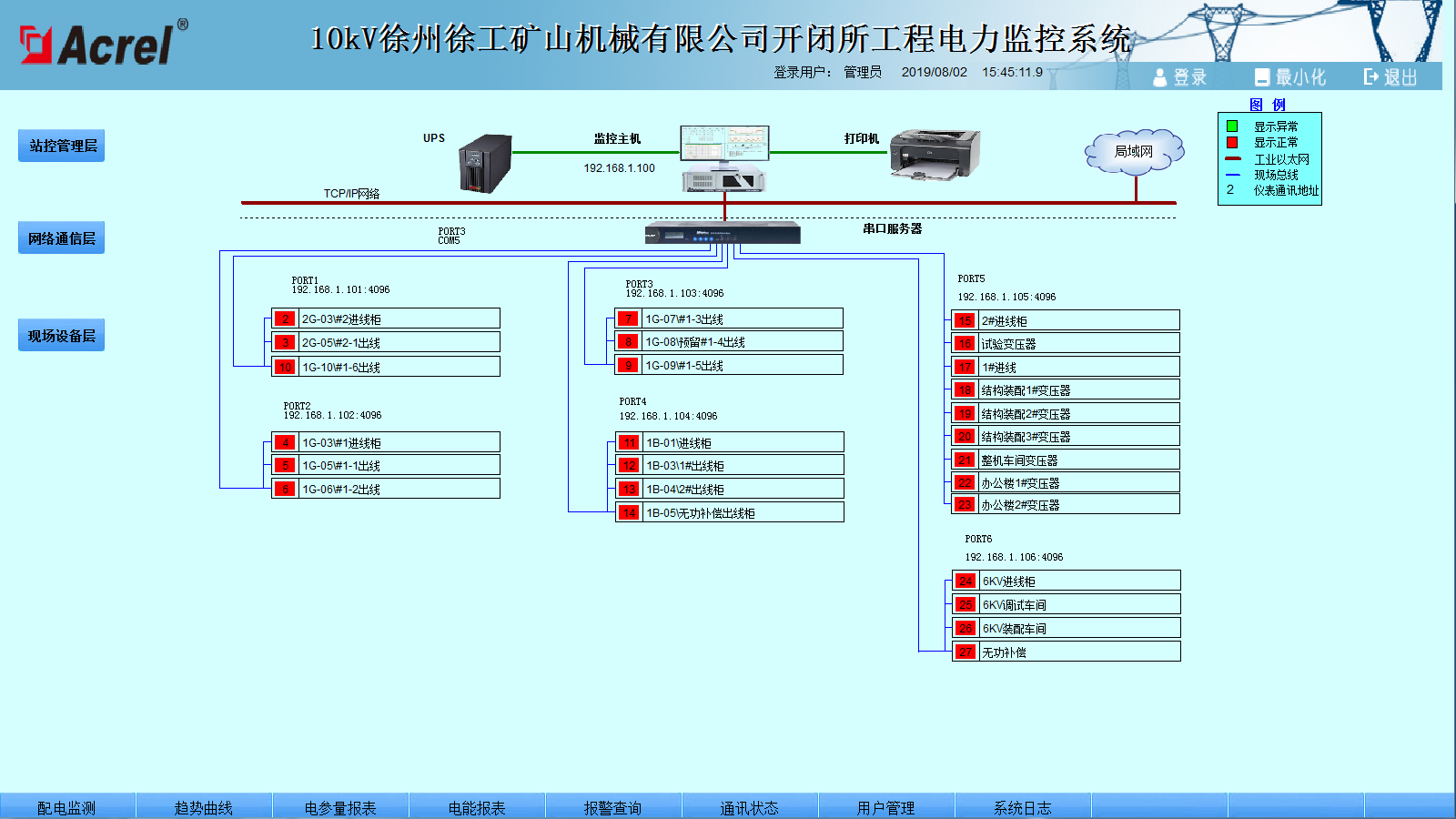The image size is (1456, 819).
Task: Select the 办公楼1#变压器 device row
Action: [1066, 482]
